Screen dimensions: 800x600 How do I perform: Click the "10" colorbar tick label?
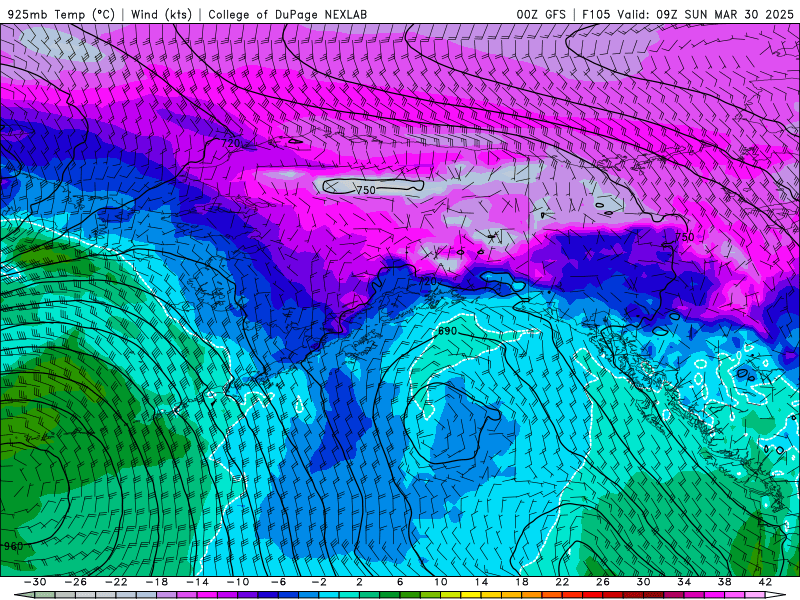pos(440,582)
